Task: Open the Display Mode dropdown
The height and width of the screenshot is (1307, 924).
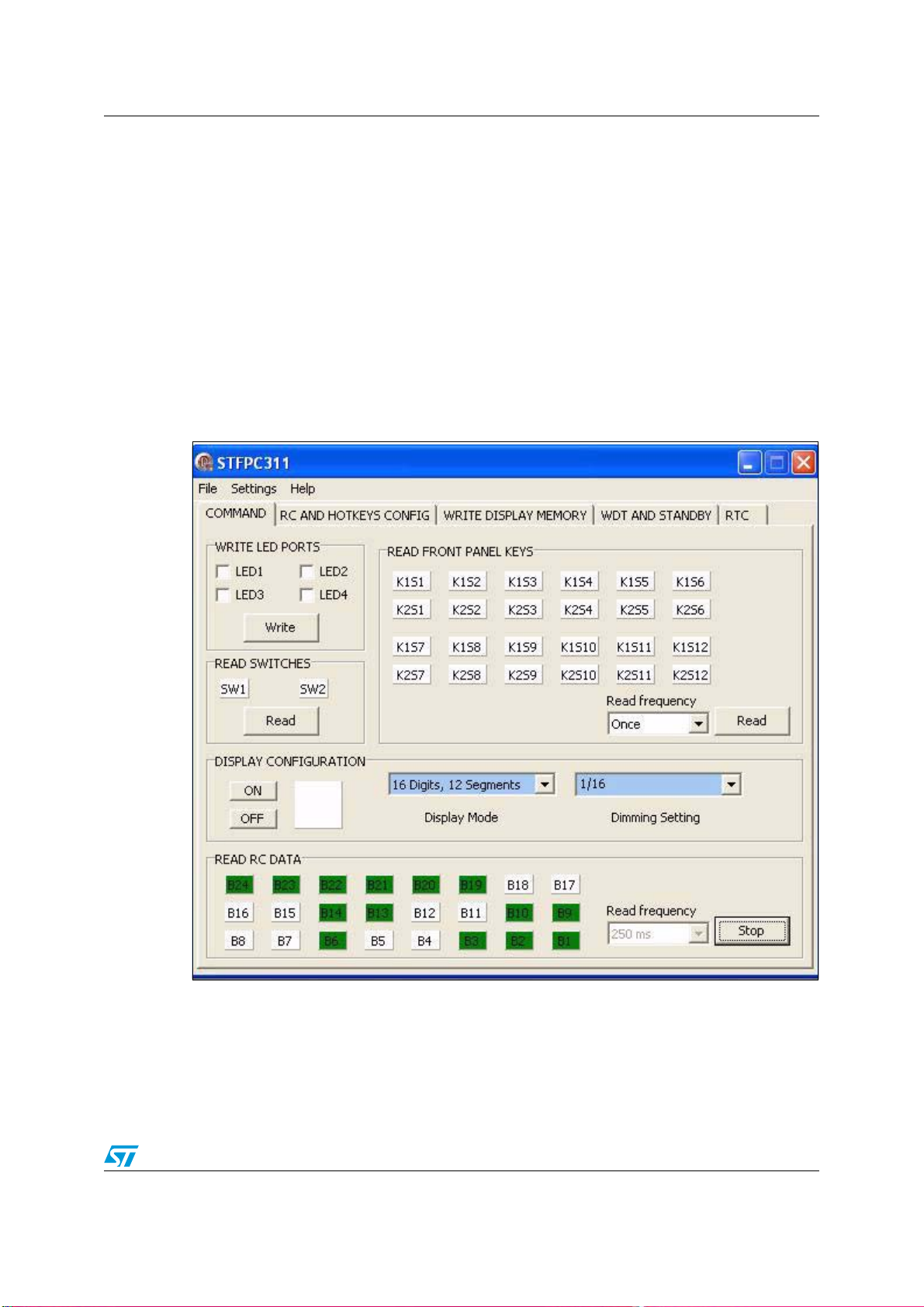Action: click(471, 784)
